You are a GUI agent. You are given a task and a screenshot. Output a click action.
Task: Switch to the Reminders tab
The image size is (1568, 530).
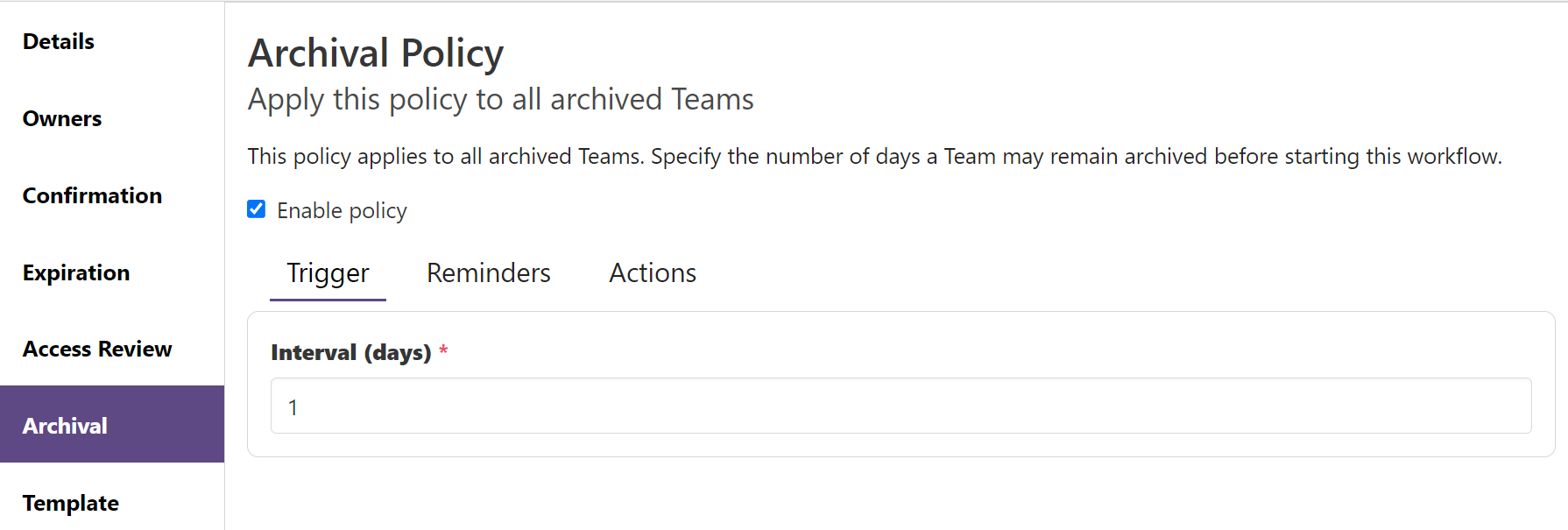pos(488,272)
